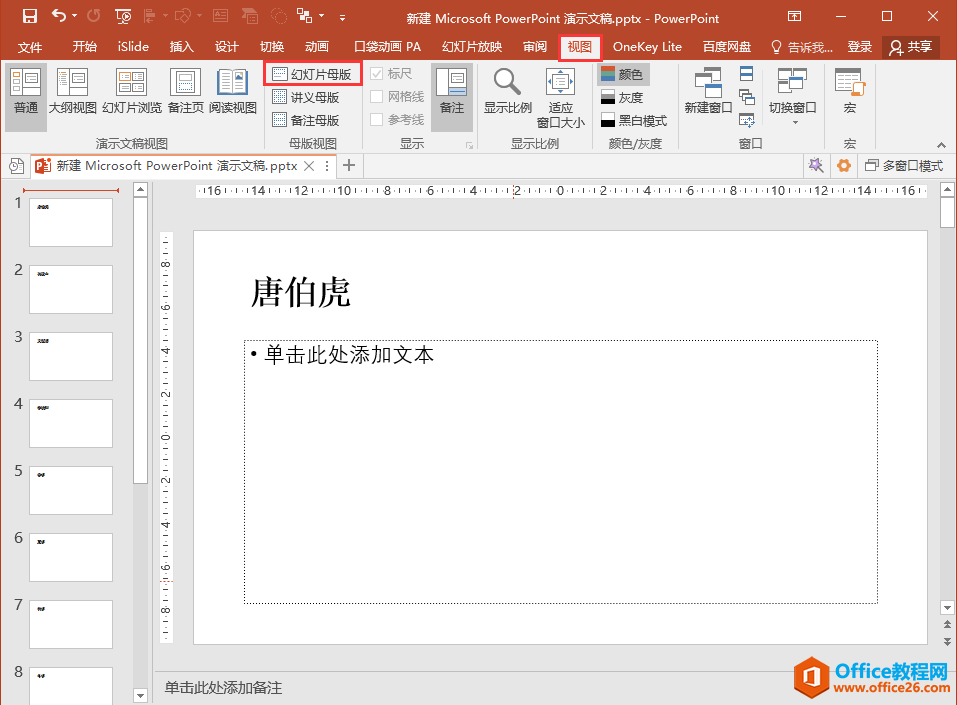The image size is (957, 705).
Task: Switch to Outline View (大纲视图)
Action: click(73, 91)
